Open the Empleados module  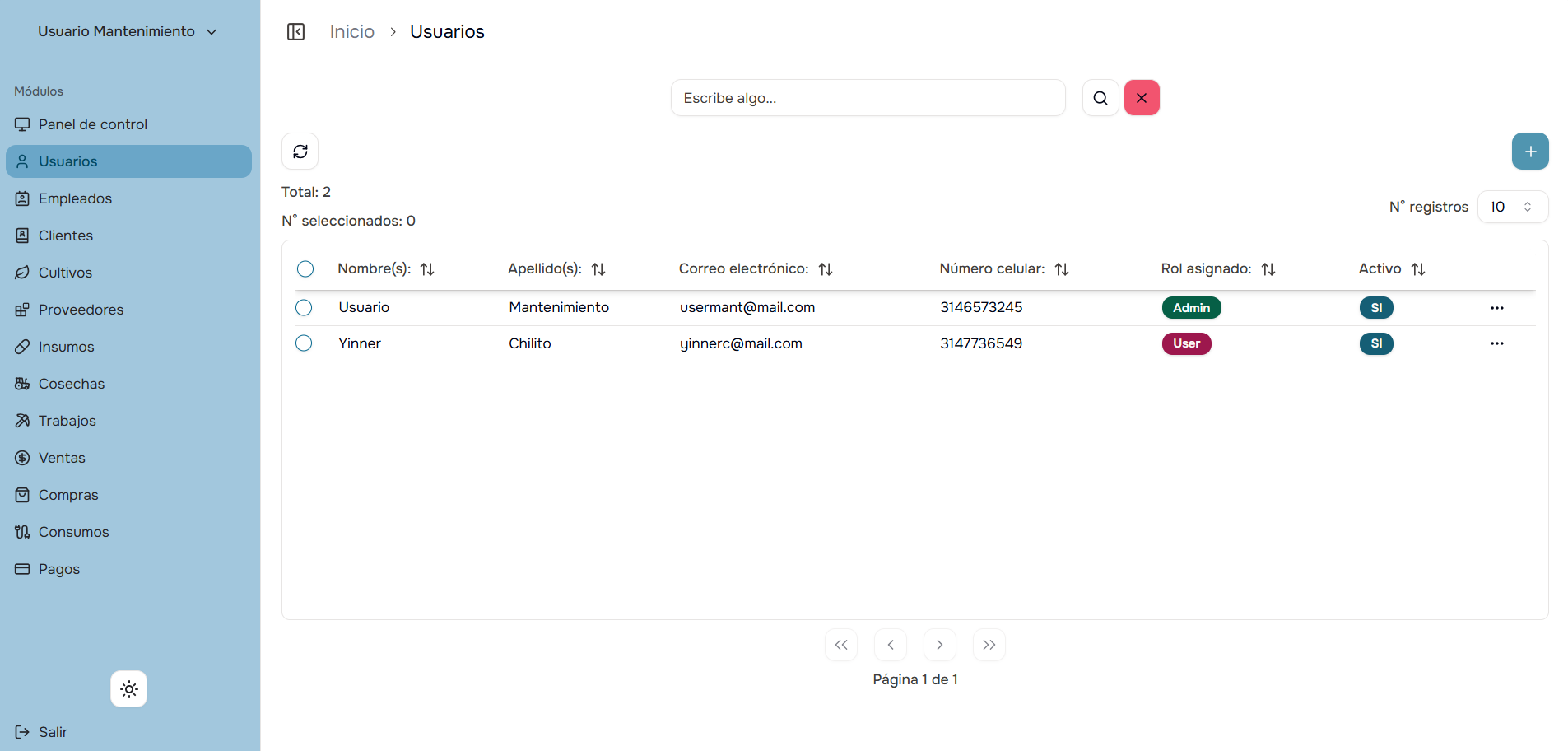pyautogui.click(x=75, y=198)
